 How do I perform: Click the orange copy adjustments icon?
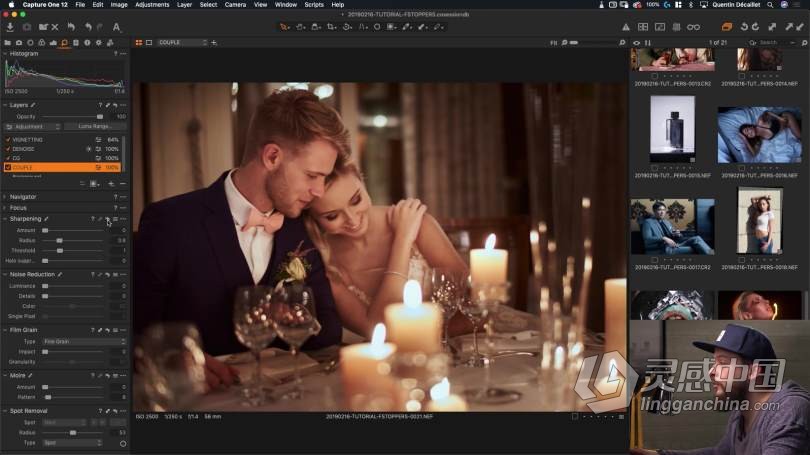pos(727,27)
